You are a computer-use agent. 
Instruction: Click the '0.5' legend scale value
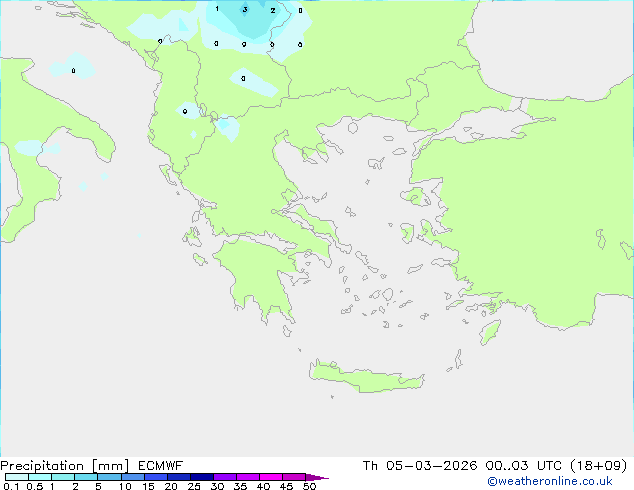coord(34,486)
